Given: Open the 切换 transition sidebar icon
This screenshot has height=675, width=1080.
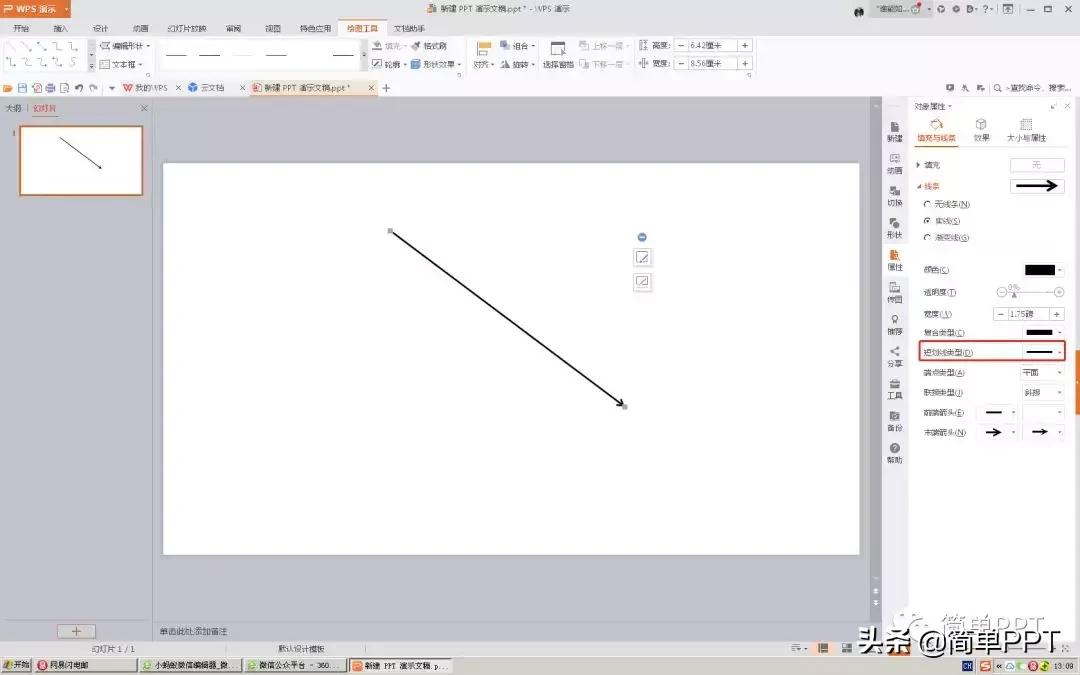Looking at the screenshot, I should pos(894,196).
